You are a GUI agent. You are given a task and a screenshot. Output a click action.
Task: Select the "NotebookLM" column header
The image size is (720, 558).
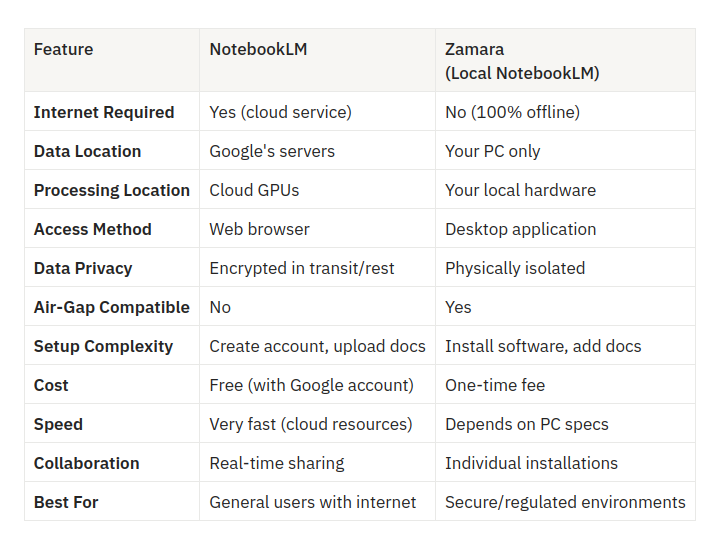pos(258,49)
